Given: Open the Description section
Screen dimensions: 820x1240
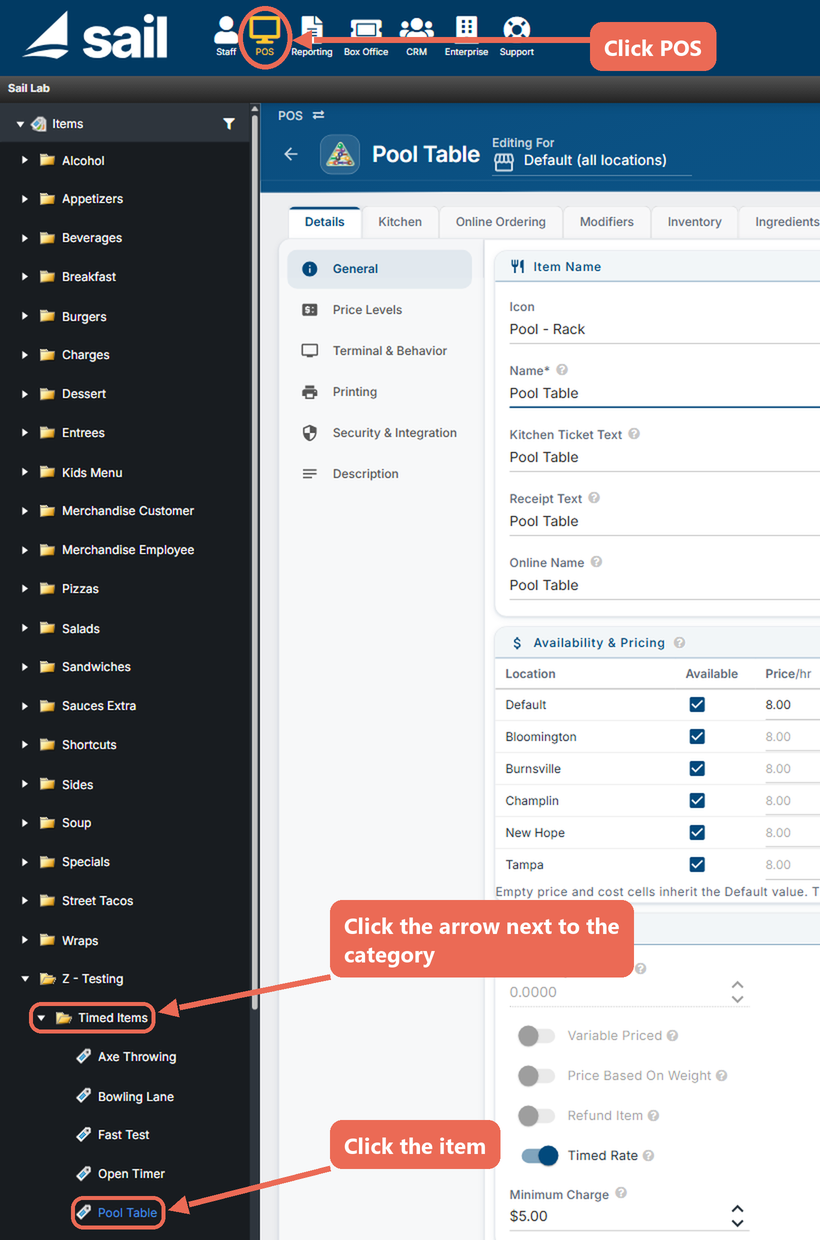Looking at the screenshot, I should coord(379,474).
